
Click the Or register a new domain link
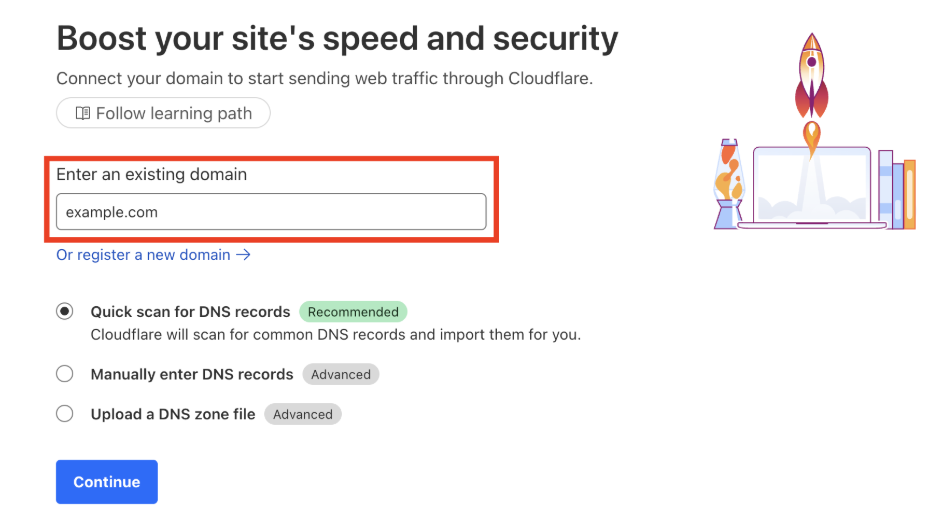pos(143,255)
